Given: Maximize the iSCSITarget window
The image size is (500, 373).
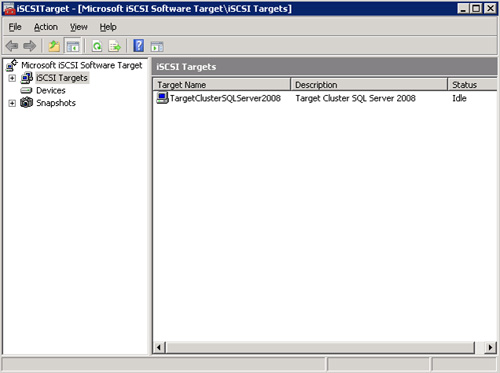Looking at the screenshot, I should 476,8.
